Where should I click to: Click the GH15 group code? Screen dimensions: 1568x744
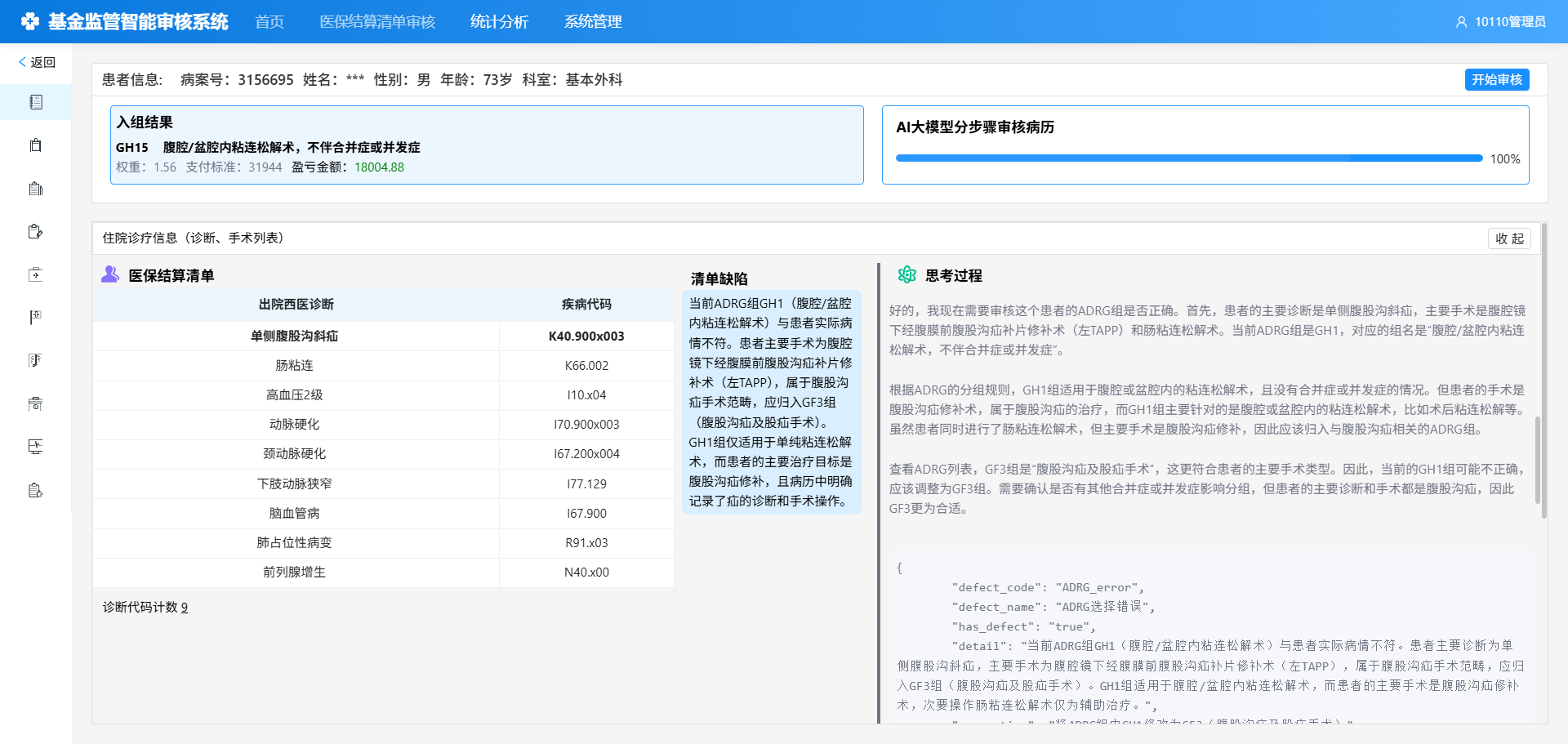click(132, 148)
